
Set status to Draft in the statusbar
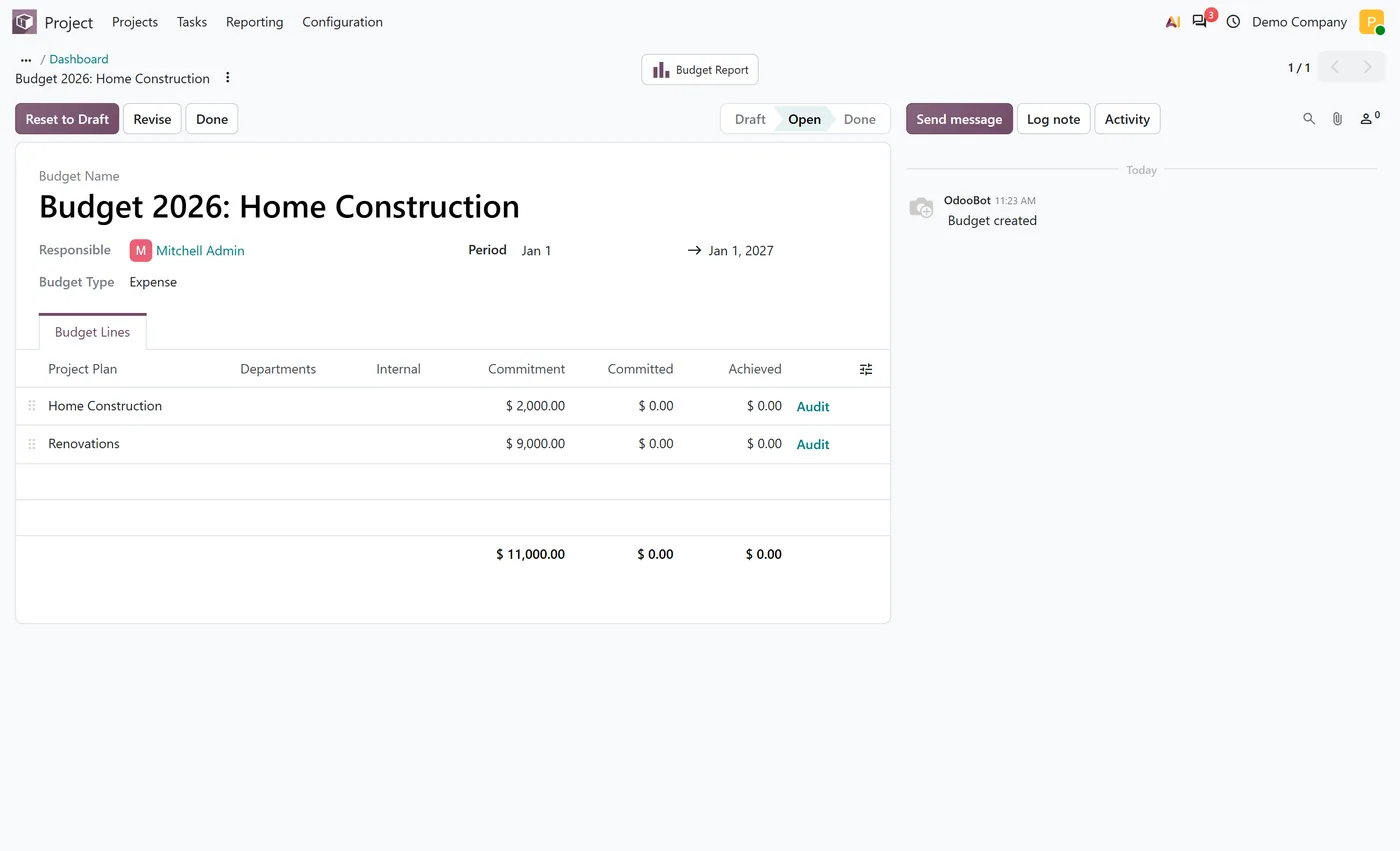[749, 119]
